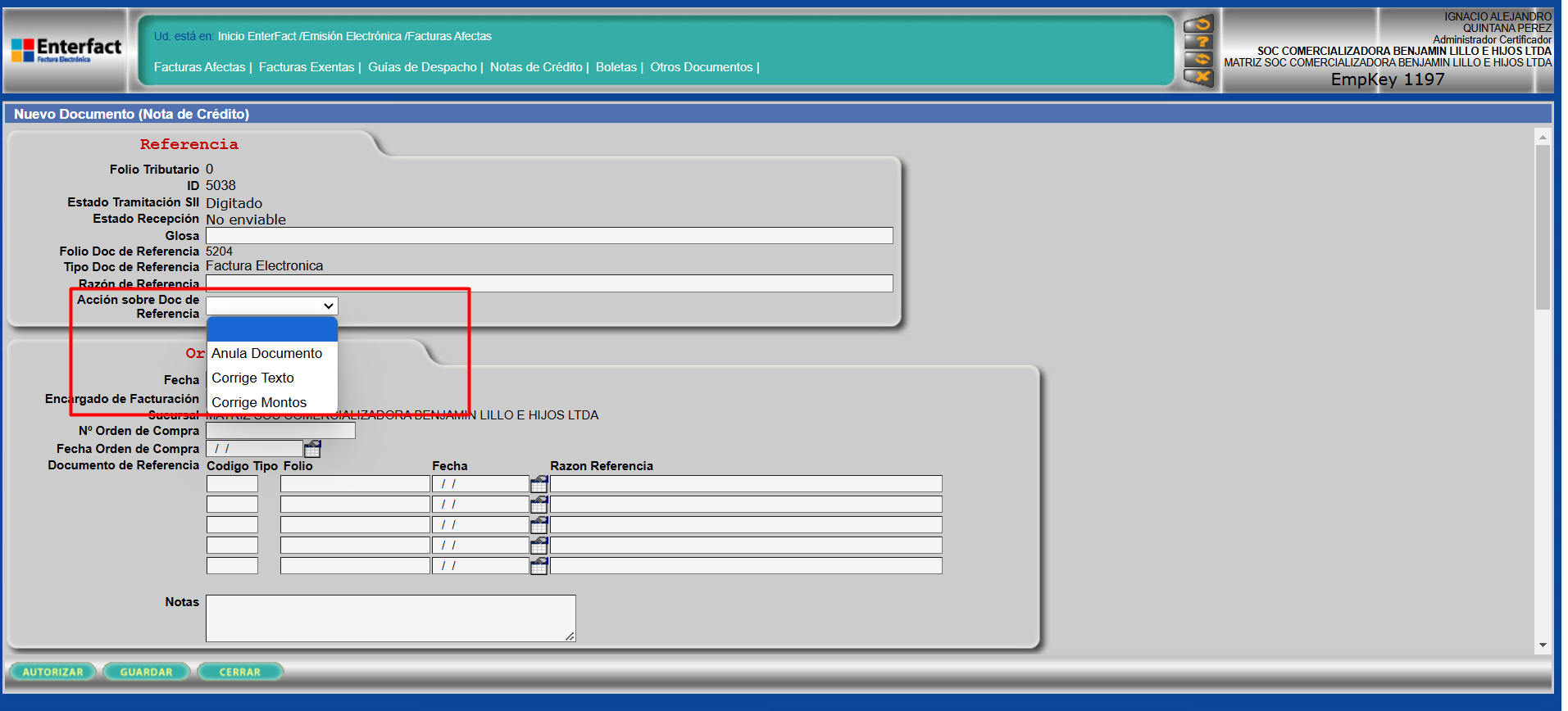Click the Enterfact logo

coord(66,51)
